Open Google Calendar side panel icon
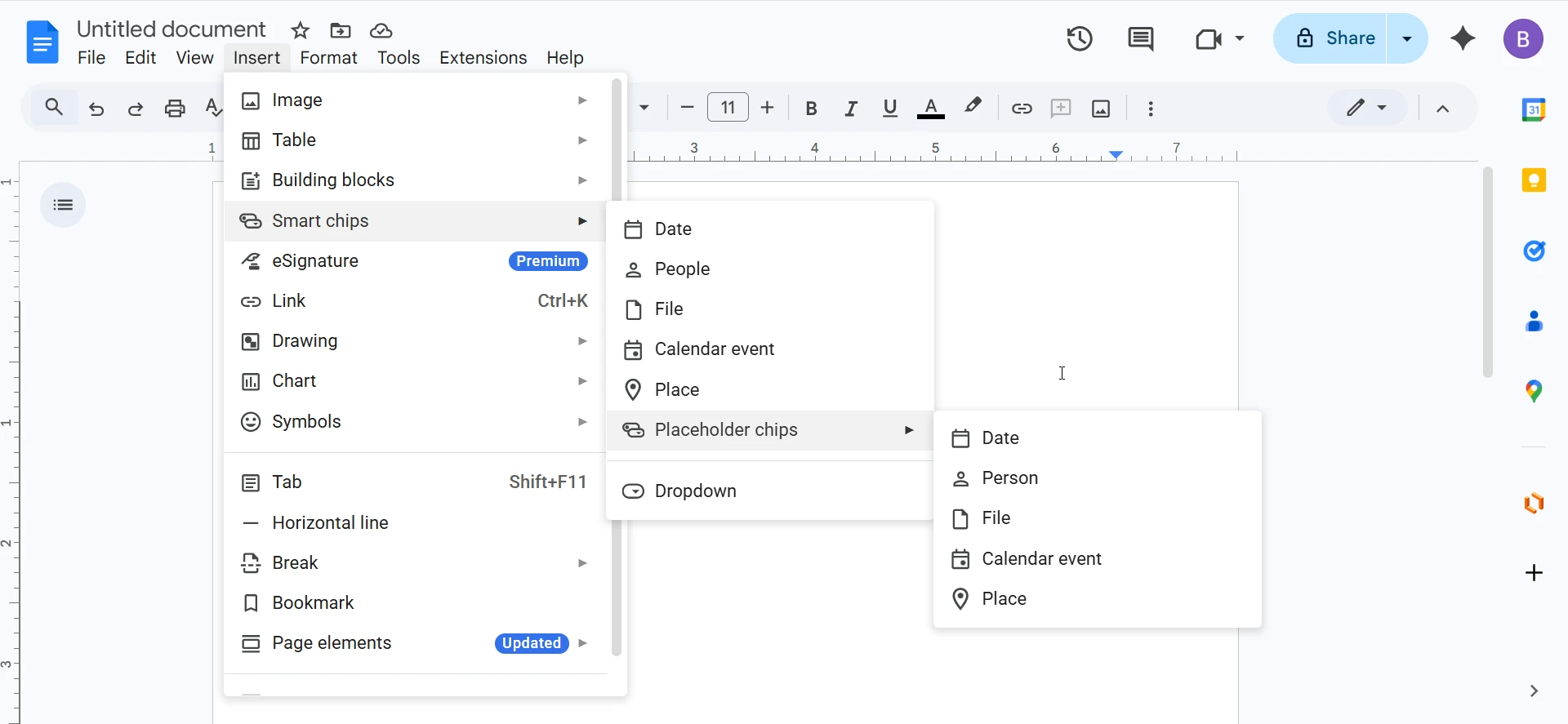 click(1534, 109)
